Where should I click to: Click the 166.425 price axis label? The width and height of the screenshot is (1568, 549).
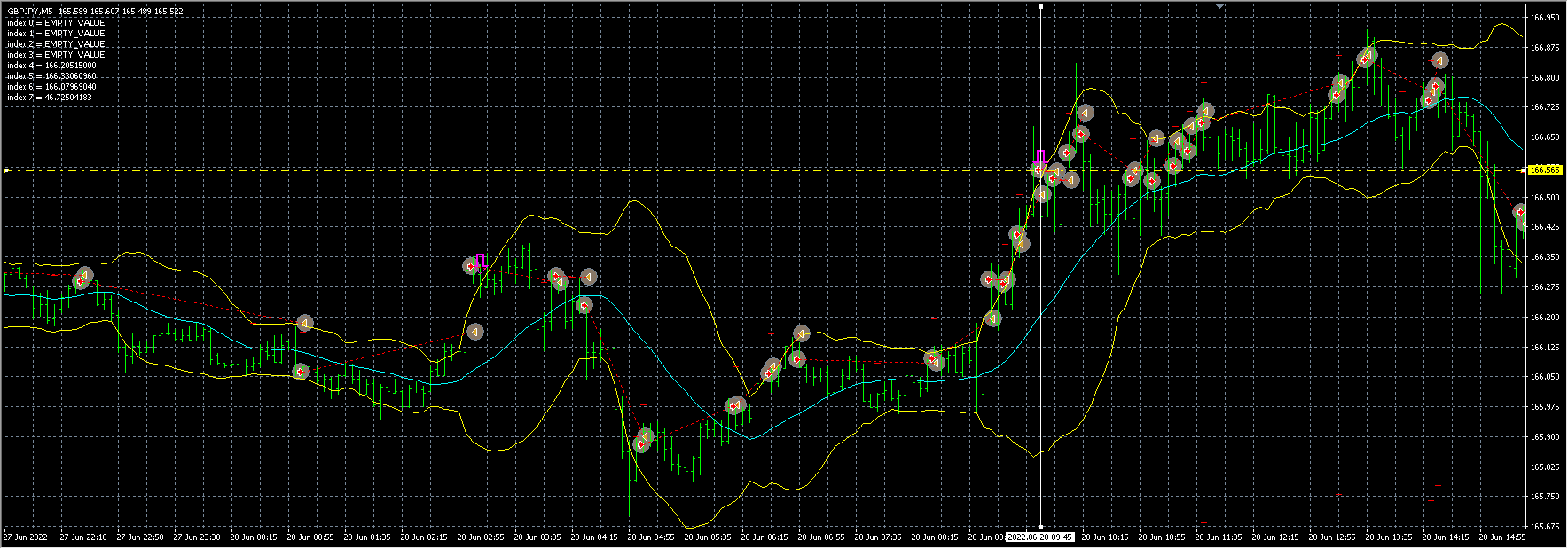pos(1545,227)
